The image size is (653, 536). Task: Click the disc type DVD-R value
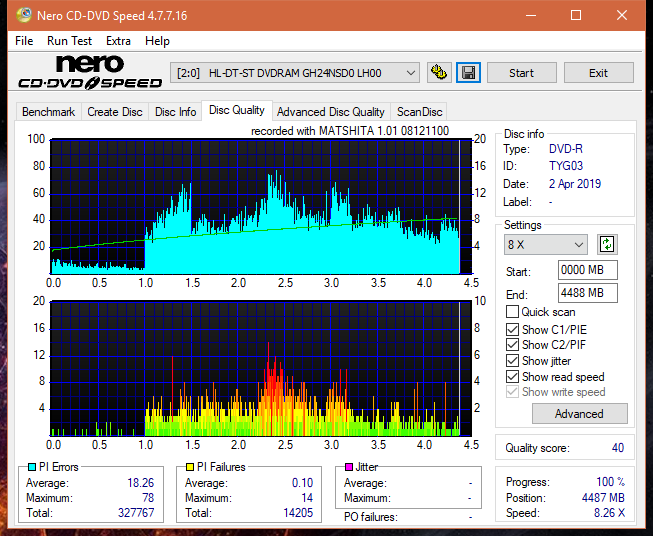point(566,149)
